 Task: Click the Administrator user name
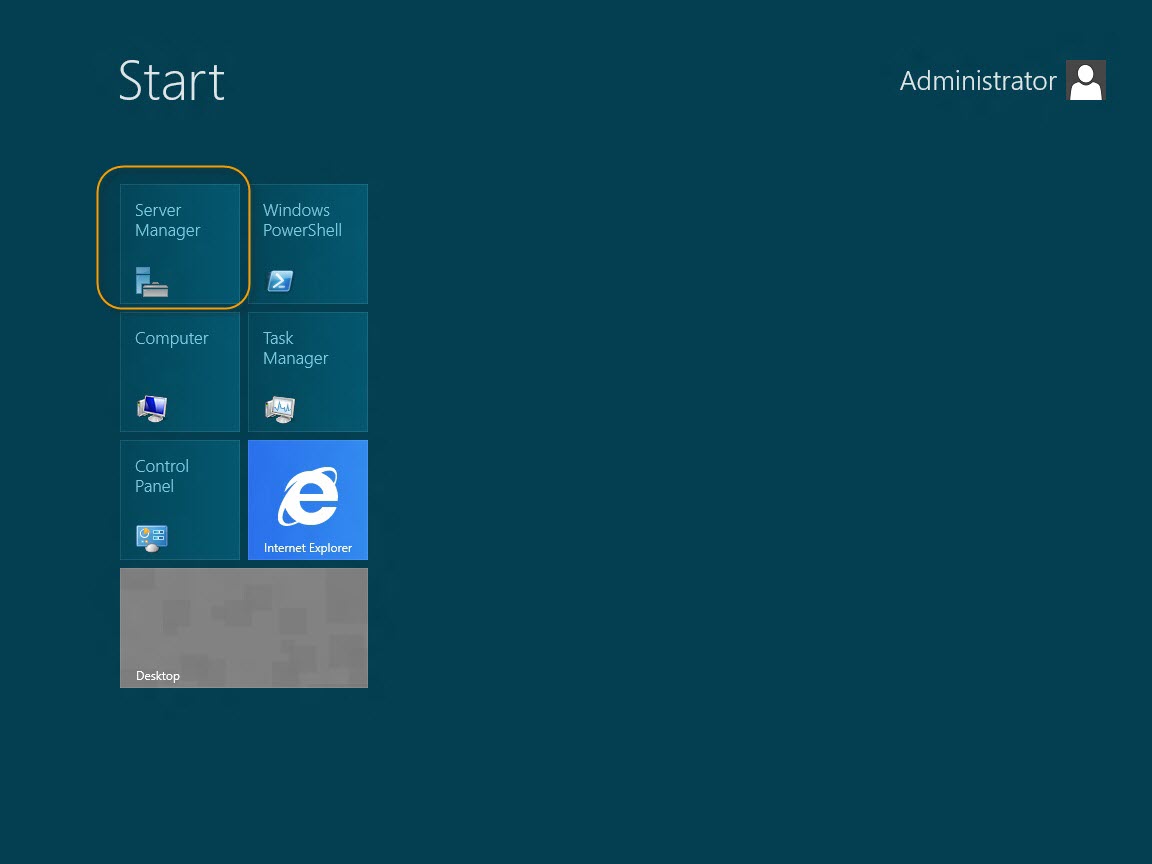click(x=978, y=81)
